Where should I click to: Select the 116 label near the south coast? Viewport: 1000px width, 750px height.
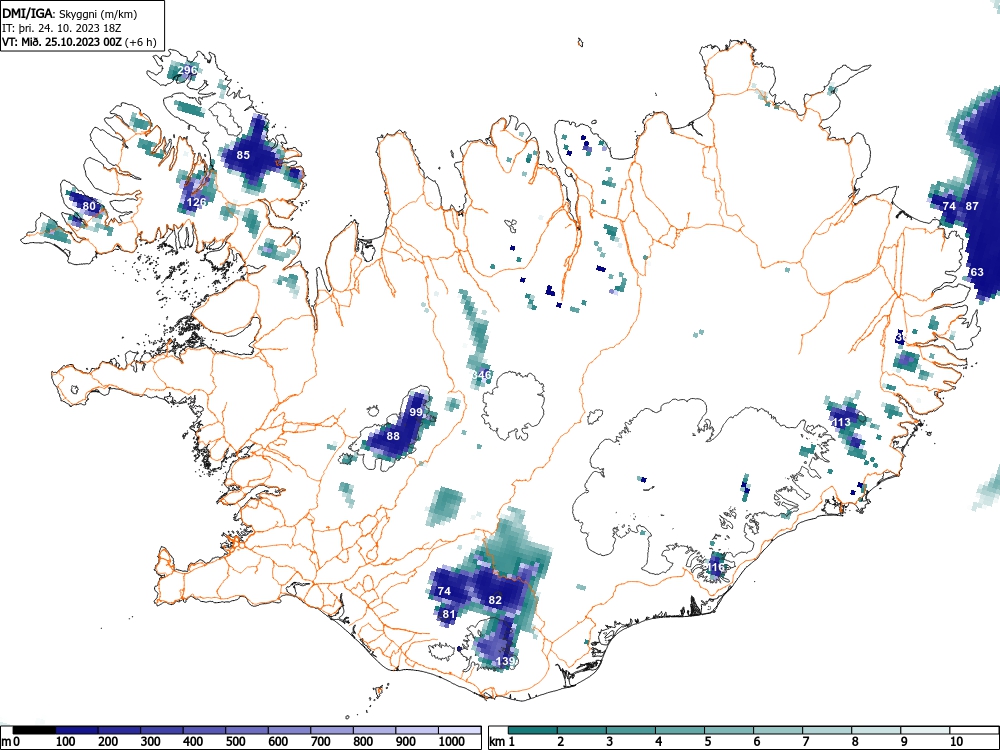(x=716, y=567)
